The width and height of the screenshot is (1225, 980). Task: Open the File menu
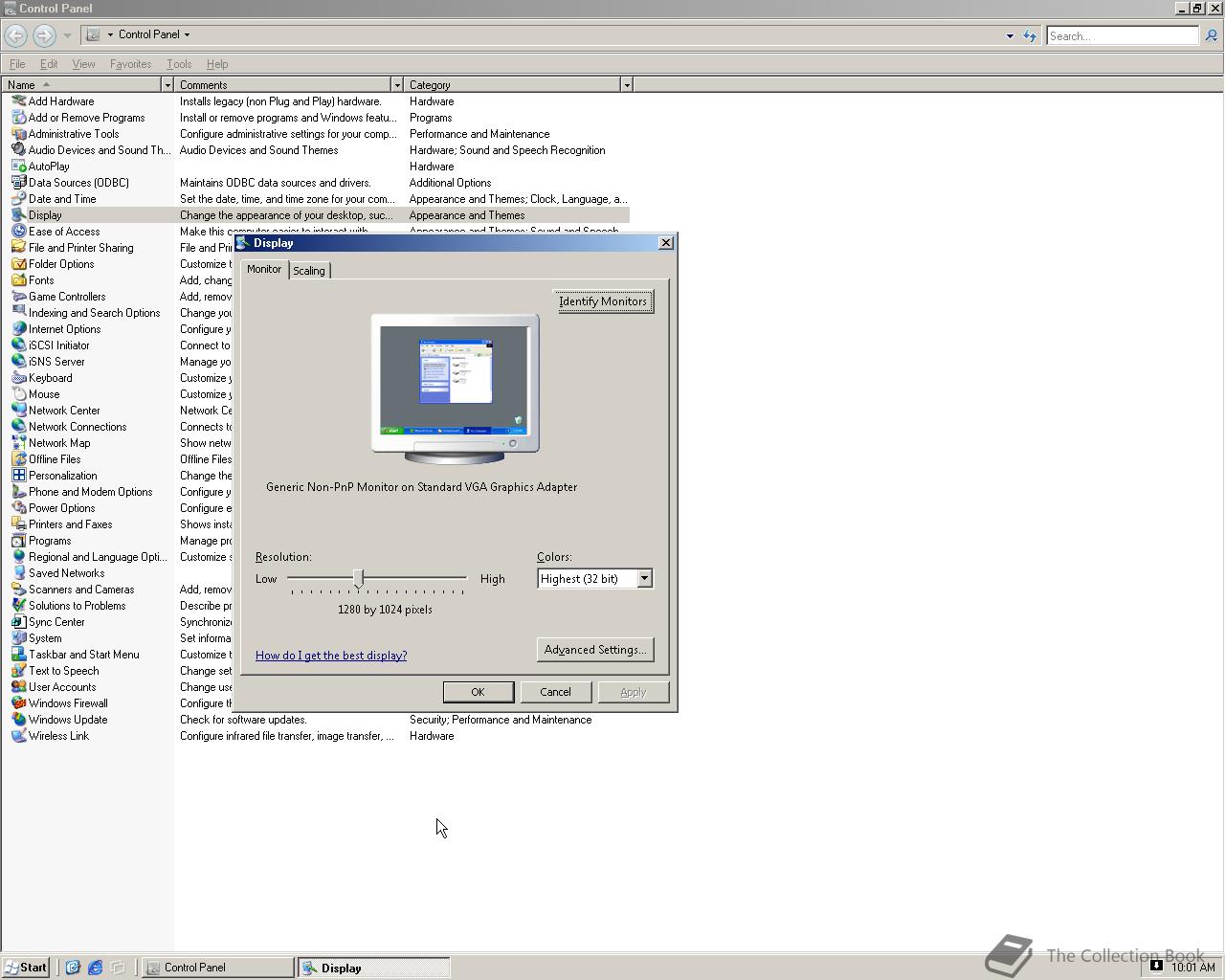pyautogui.click(x=17, y=64)
